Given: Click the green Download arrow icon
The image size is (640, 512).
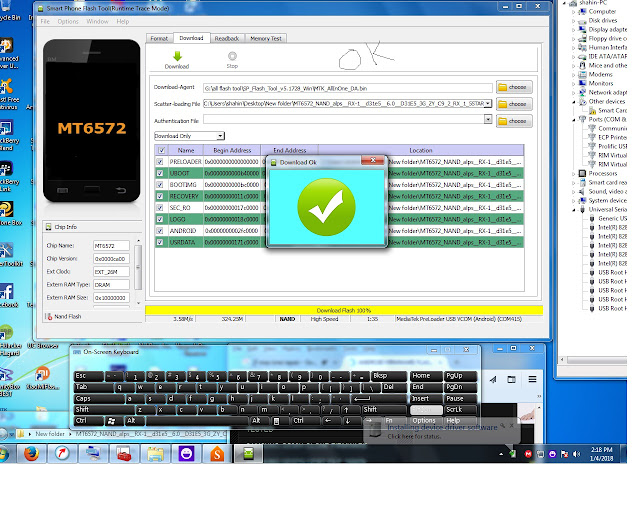Looking at the screenshot, I should pos(177,56).
